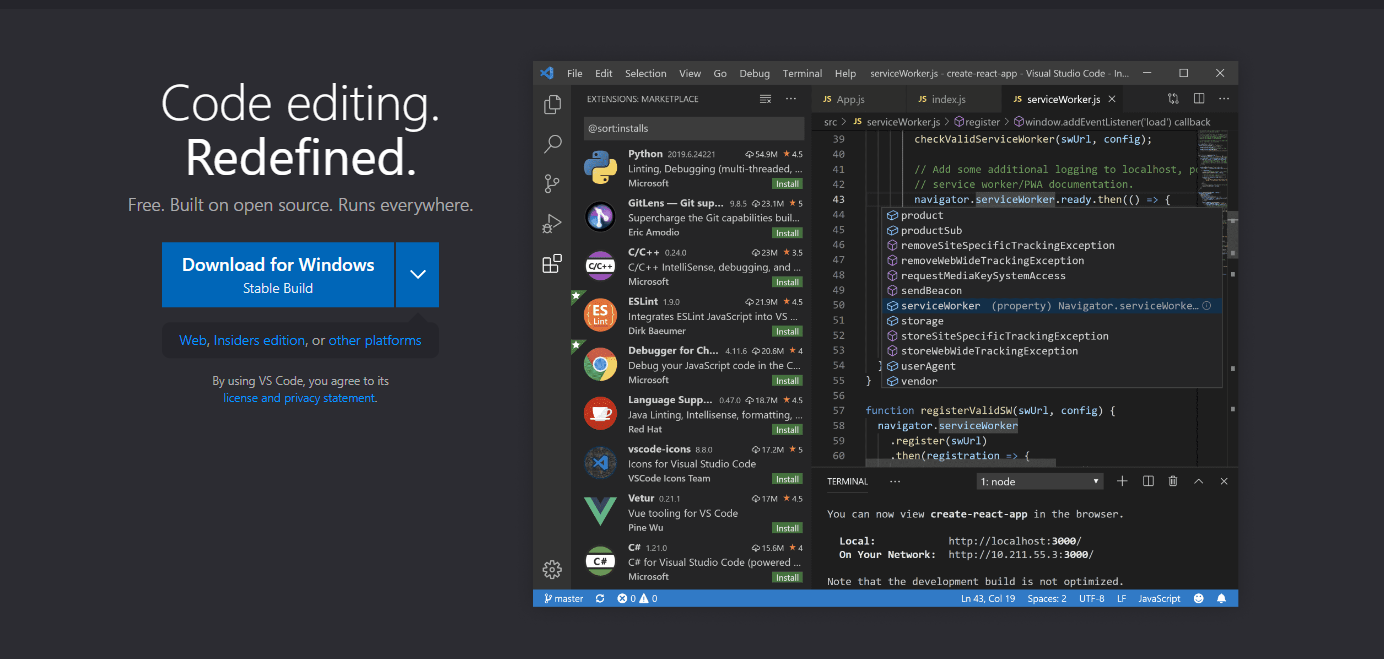1384x667 pixels.
Task: Click the master branch in status bar
Action: 564,598
